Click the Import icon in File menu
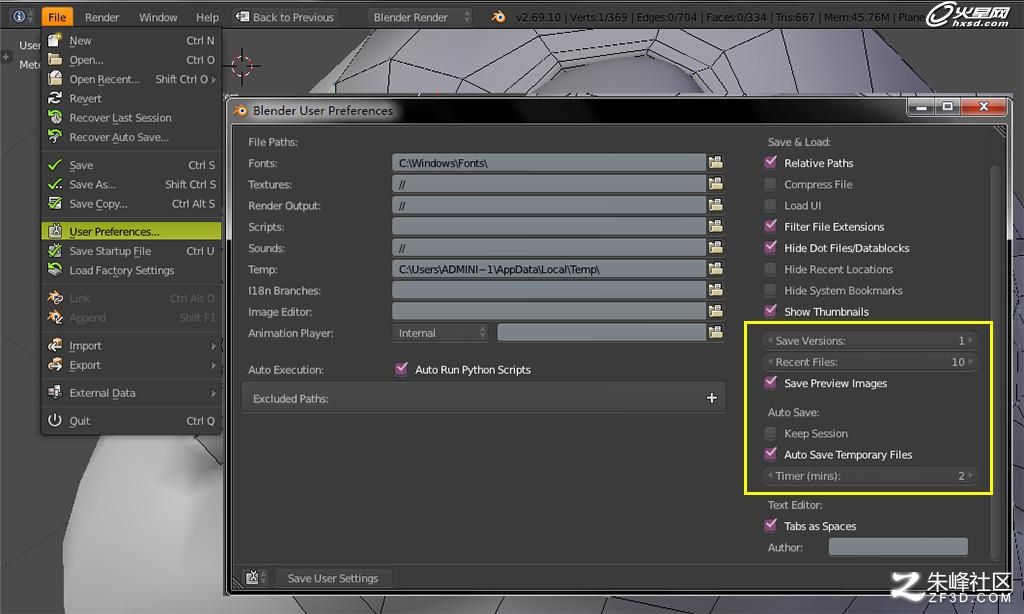Screen dimensions: 1024x614 pyautogui.click(x=56, y=345)
